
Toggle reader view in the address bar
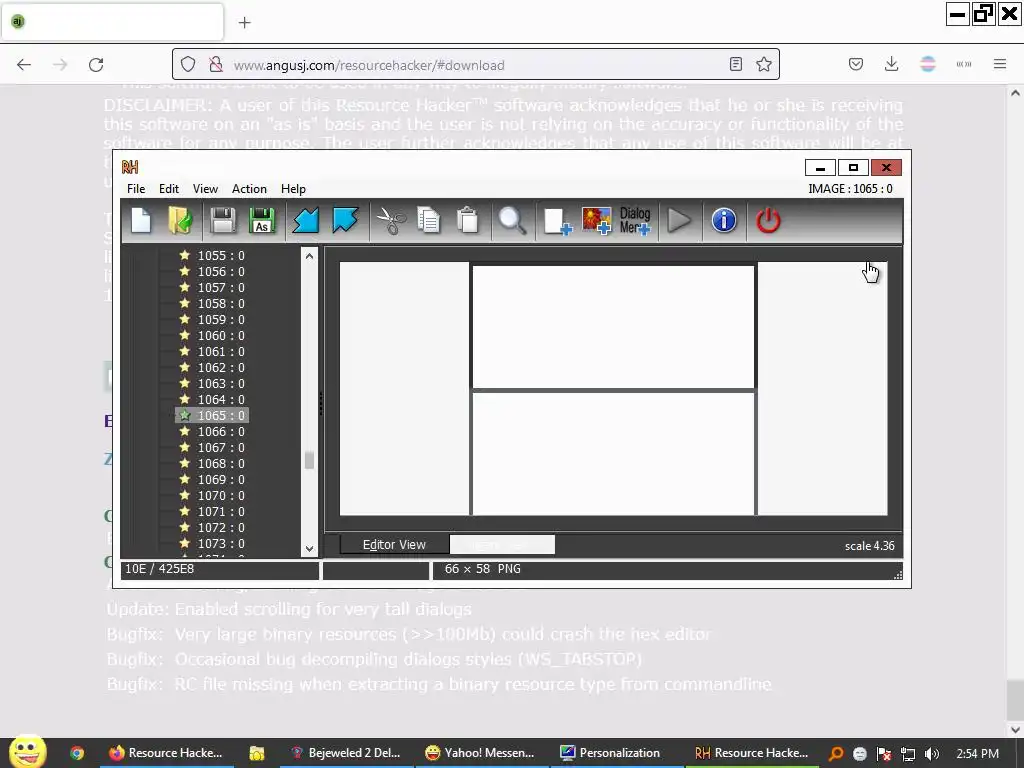point(736,64)
